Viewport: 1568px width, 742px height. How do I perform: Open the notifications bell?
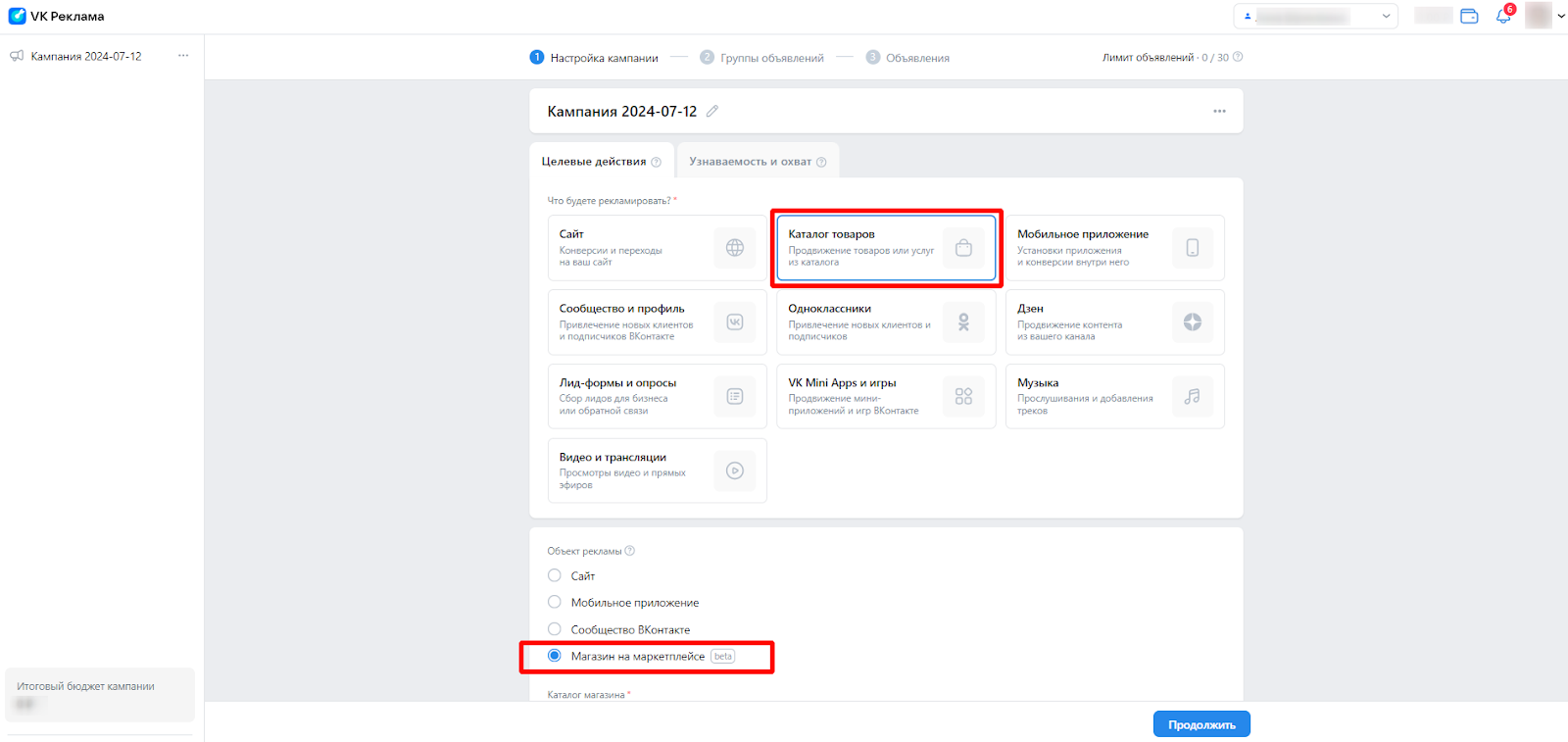tap(1503, 16)
